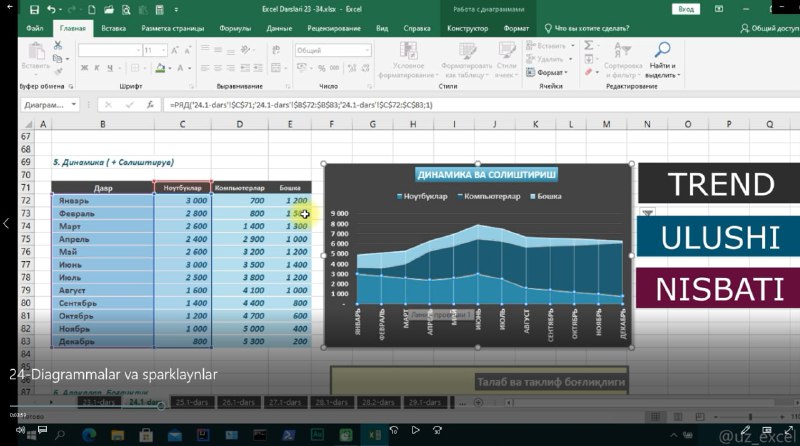Click the Conditional formatting icon
Image resolution: width=800 pixels, height=446 pixels.
409,51
